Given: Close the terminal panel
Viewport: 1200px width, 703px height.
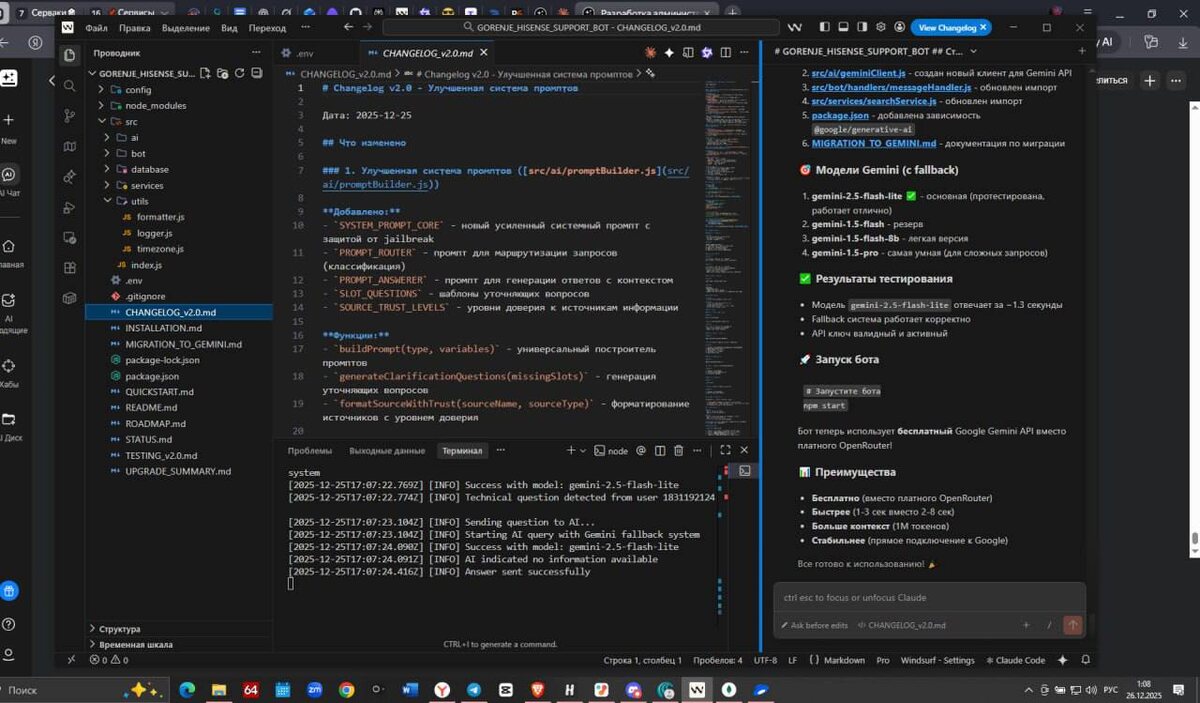Looking at the screenshot, I should 744,451.
